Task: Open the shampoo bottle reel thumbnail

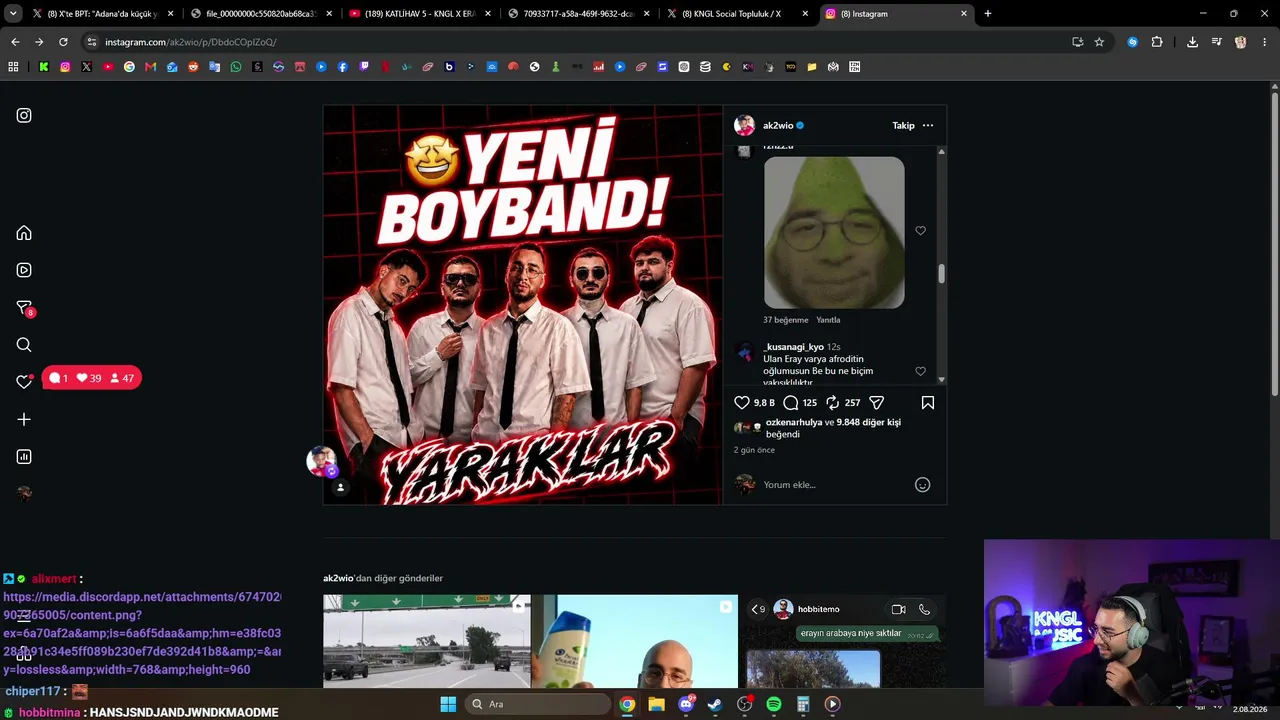Action: click(634, 641)
